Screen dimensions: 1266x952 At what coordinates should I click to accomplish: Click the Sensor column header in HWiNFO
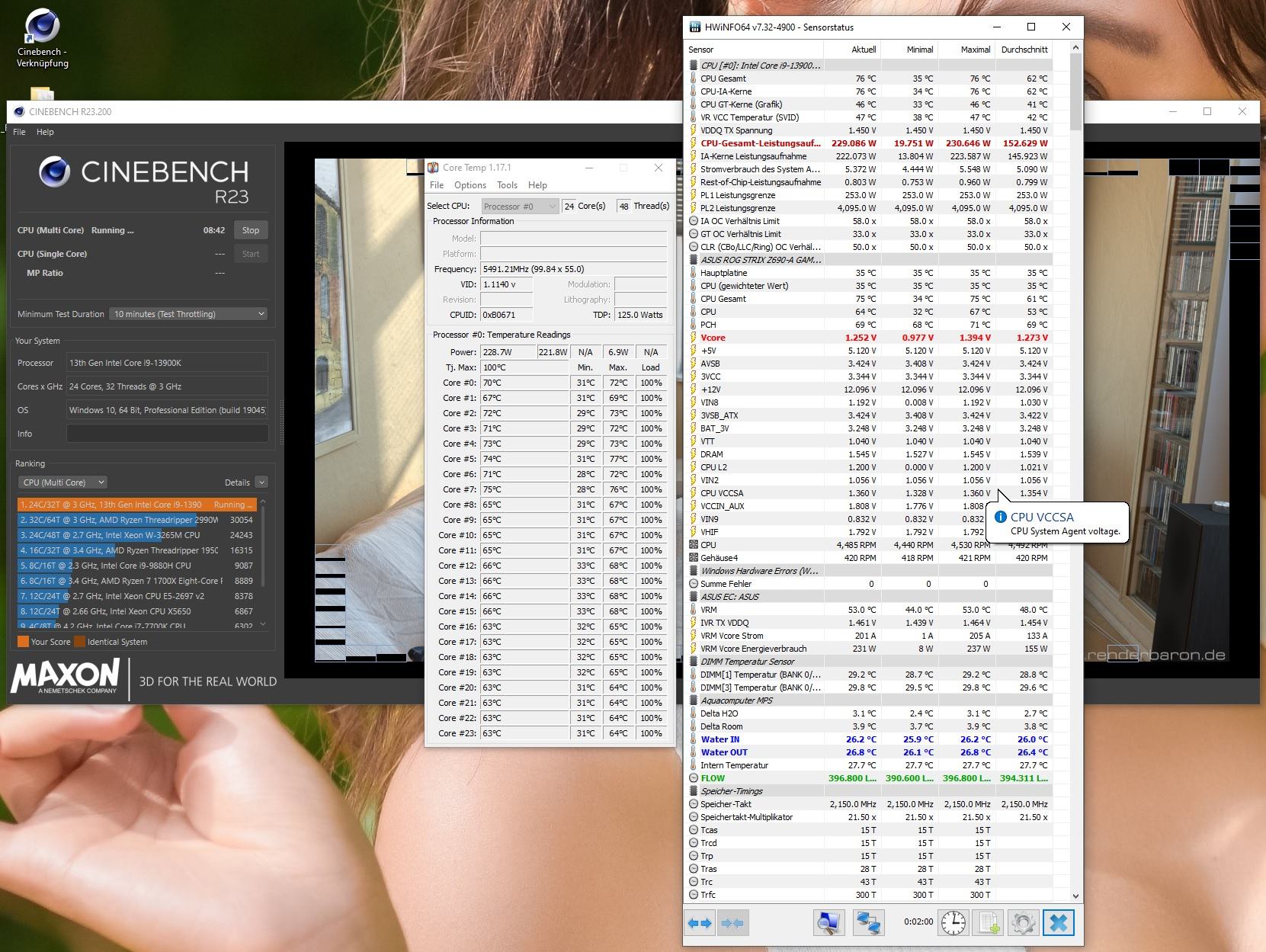(x=755, y=50)
